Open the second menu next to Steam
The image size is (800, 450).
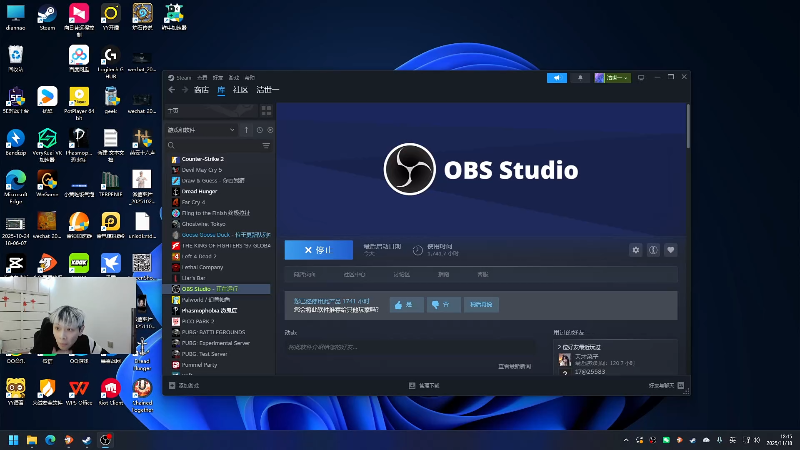(x=202, y=78)
